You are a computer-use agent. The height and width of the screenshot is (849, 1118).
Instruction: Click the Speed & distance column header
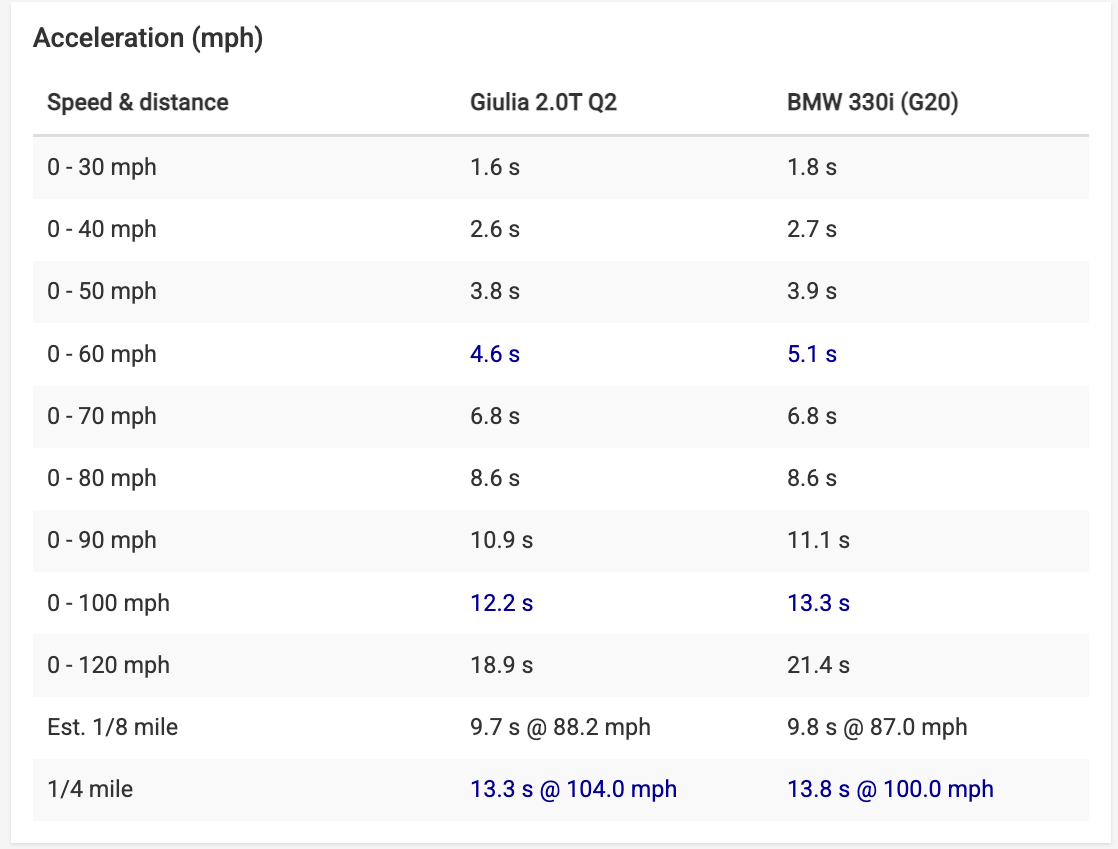[138, 102]
